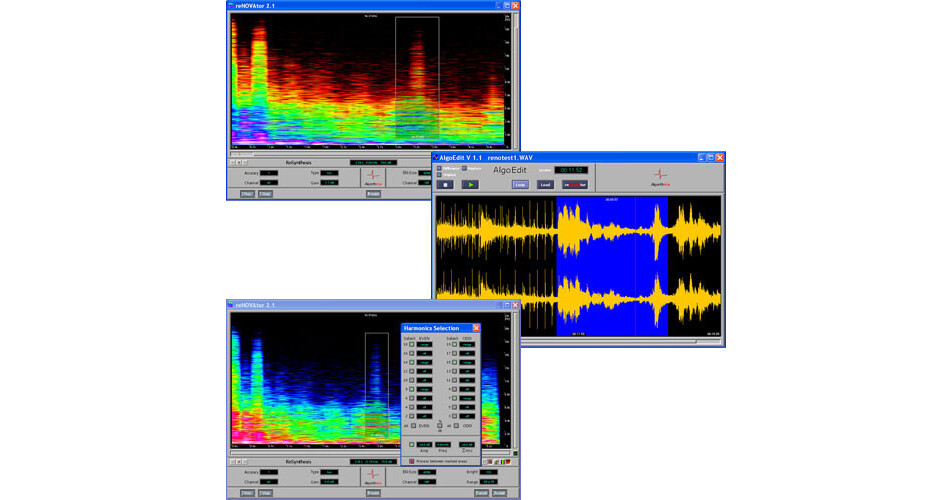Screen dimensions: 952x500
Task: Toggle the green checkbox beside the Amp field
Action: point(412,445)
